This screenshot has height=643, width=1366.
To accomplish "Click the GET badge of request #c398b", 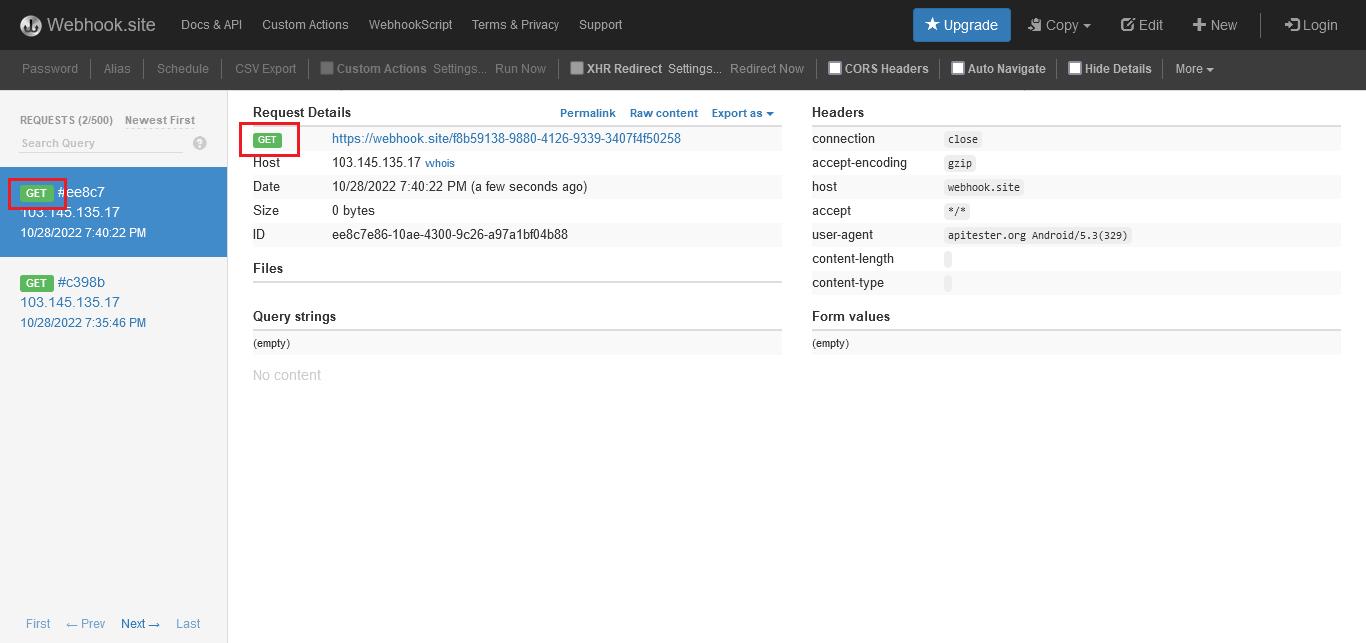I will click(x=36, y=283).
